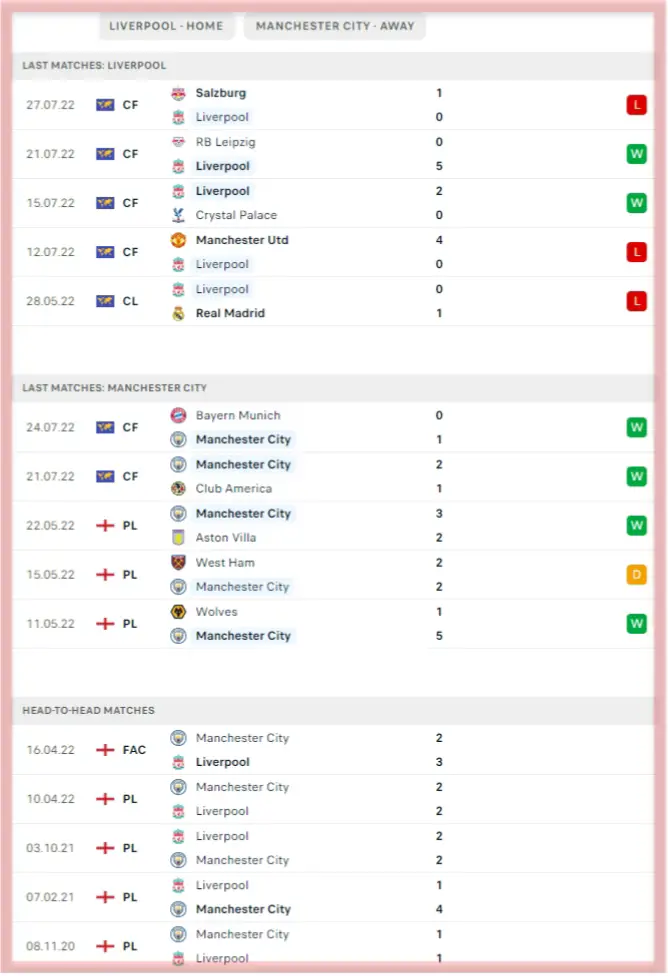Click the Wolves team crest
Image resolution: width=668 pixels, height=976 pixels.
(178, 612)
